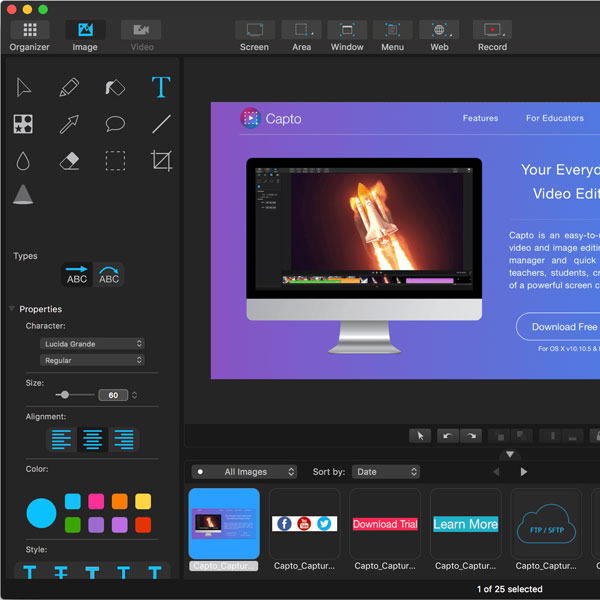600x600 pixels.
Task: Select the Highlighter marker tool
Action: (x=115, y=88)
